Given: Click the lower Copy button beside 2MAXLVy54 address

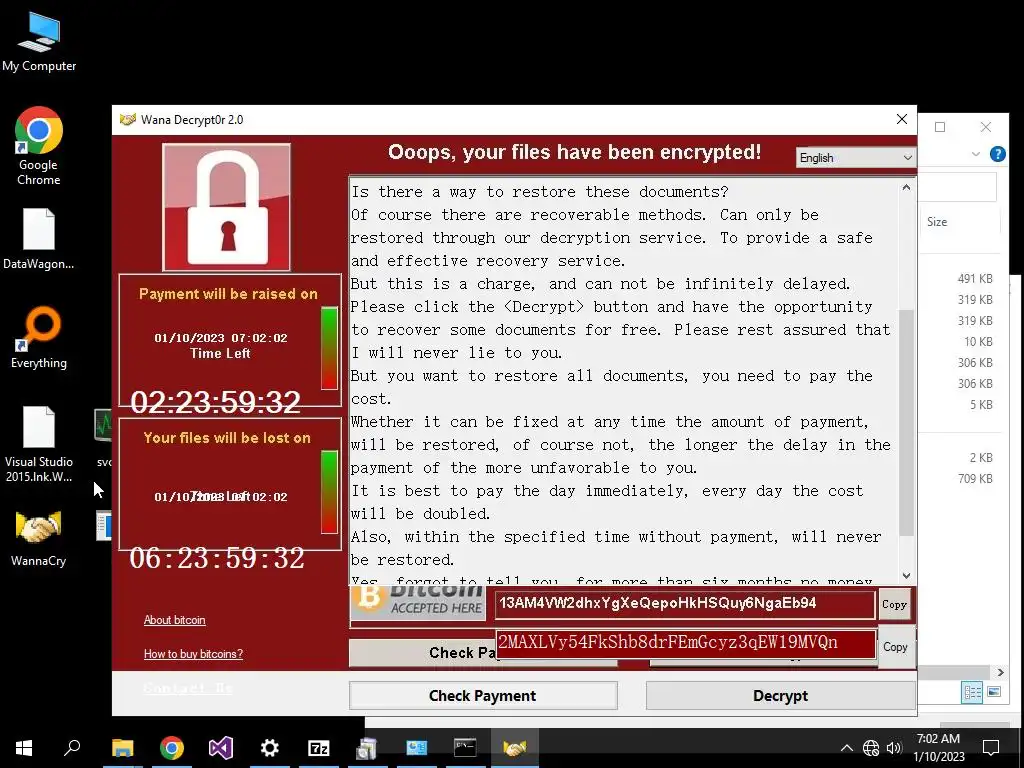Looking at the screenshot, I should tap(895, 647).
